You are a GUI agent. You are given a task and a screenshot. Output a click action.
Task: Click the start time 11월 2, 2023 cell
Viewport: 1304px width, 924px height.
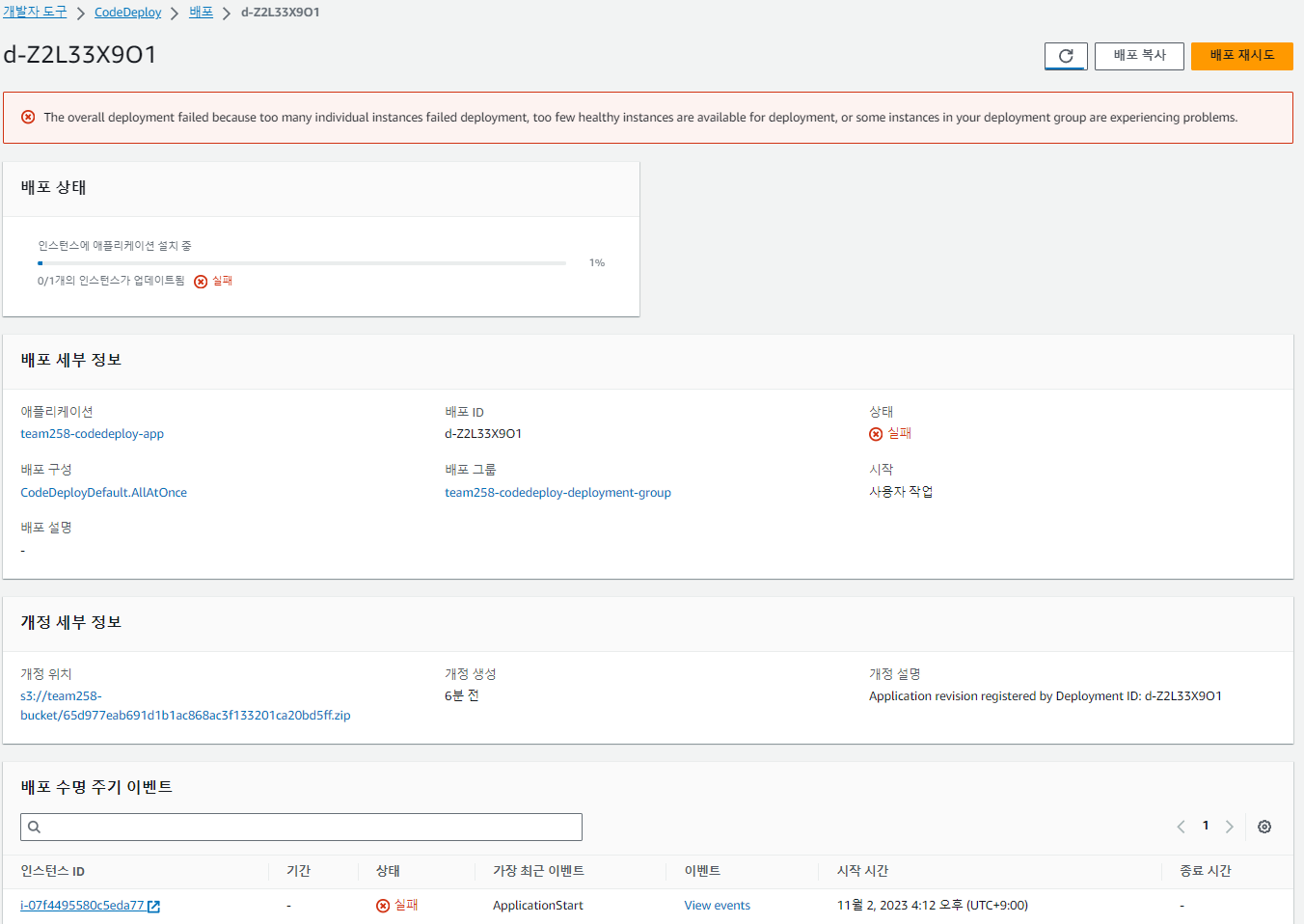(x=933, y=906)
